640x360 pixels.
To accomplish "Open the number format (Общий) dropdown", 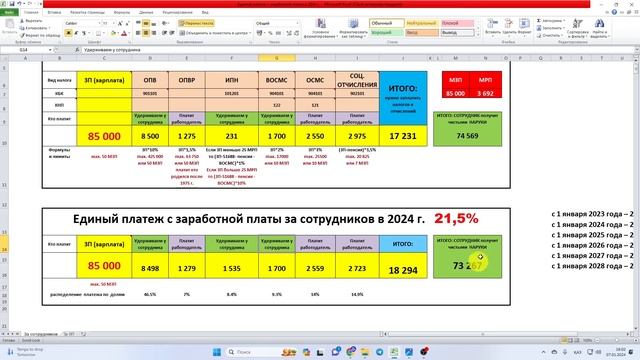I will coord(298,23).
